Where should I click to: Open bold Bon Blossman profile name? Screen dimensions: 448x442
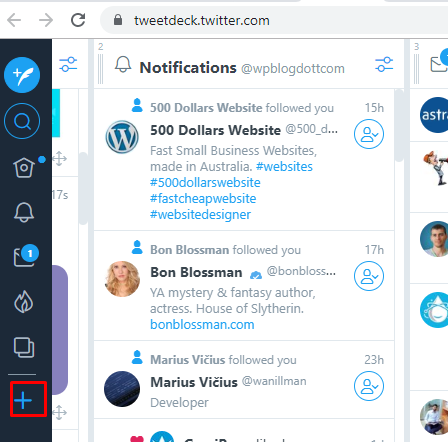pos(196,272)
